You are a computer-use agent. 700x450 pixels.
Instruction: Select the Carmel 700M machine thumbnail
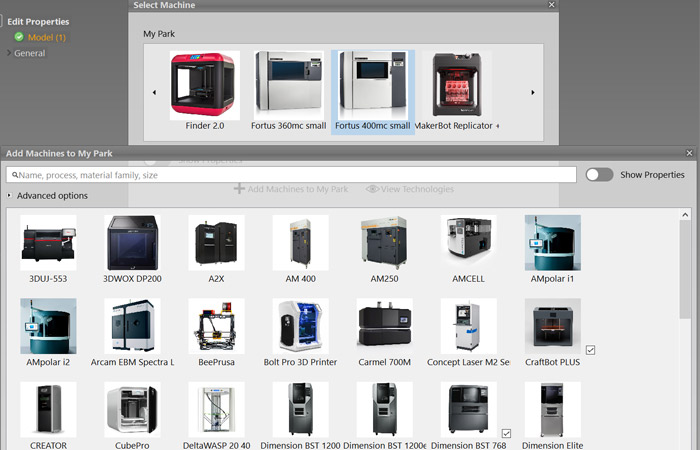click(384, 326)
